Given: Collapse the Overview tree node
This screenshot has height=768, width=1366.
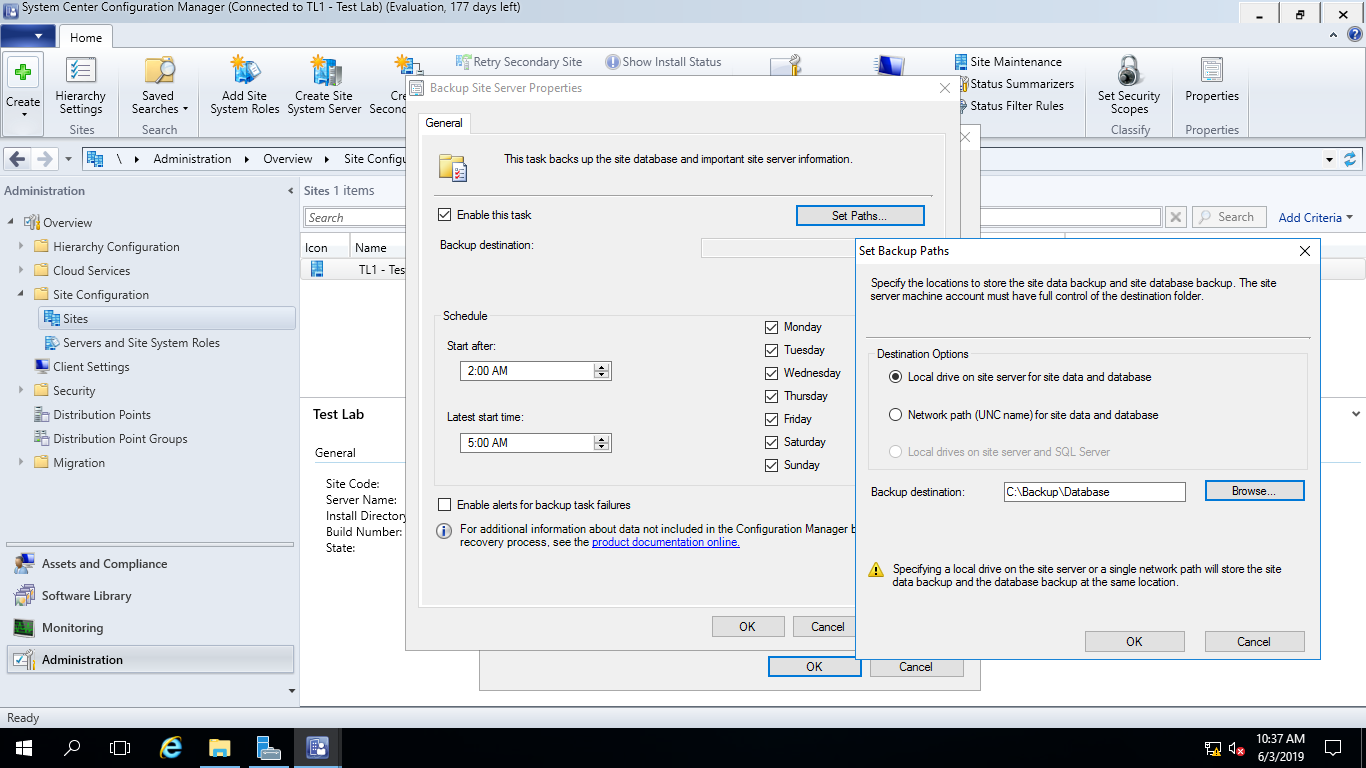Looking at the screenshot, I should tap(11, 223).
